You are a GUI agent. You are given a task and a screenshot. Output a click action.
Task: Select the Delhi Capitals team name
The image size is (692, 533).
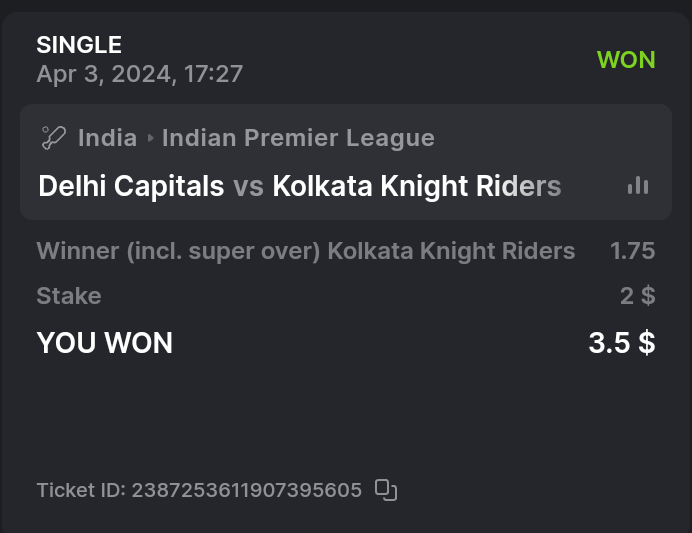click(x=130, y=186)
